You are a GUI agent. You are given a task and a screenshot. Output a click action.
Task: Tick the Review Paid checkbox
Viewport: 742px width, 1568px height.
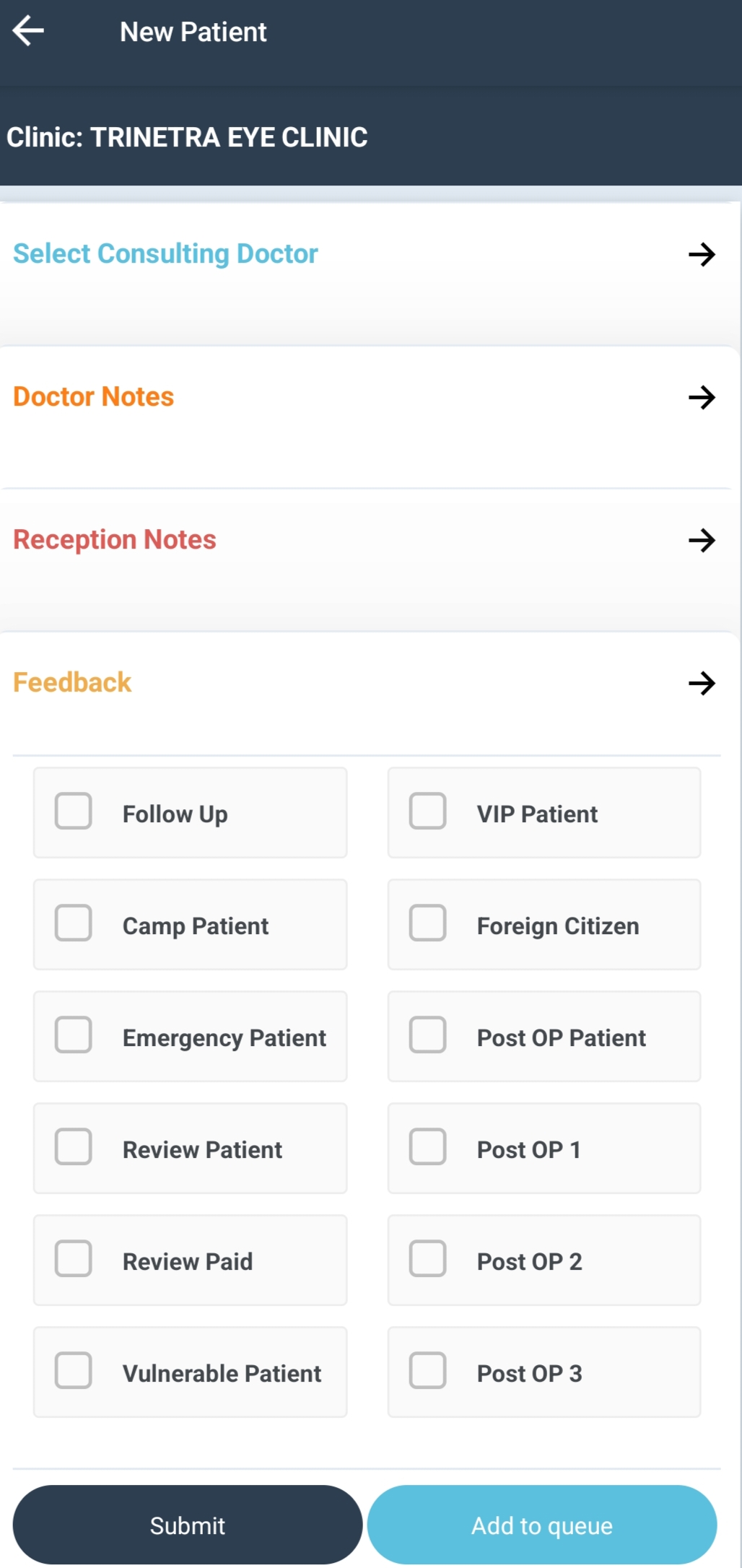tap(74, 1258)
